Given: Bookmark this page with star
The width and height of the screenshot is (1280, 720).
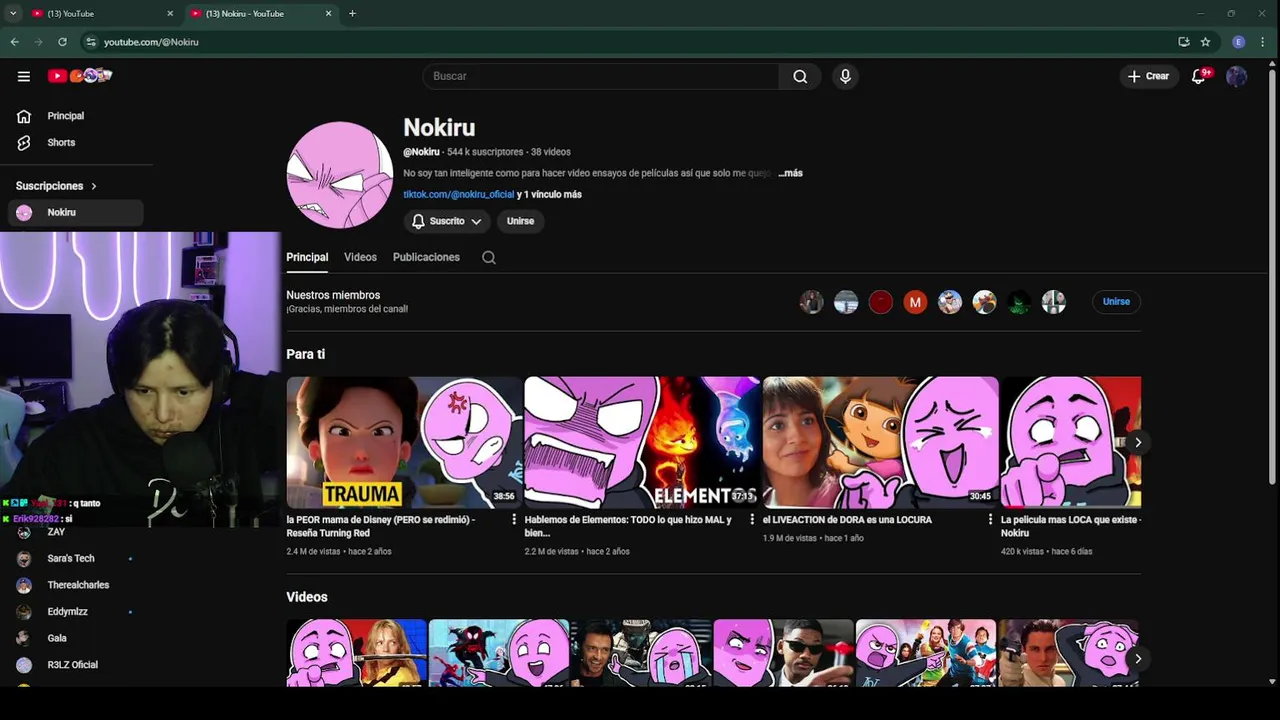Looking at the screenshot, I should pos(1206,42).
